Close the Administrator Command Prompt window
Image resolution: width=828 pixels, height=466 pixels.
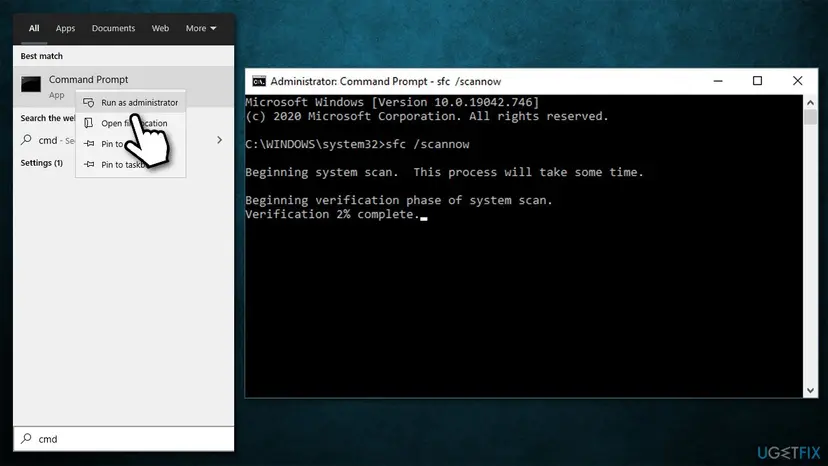point(797,81)
